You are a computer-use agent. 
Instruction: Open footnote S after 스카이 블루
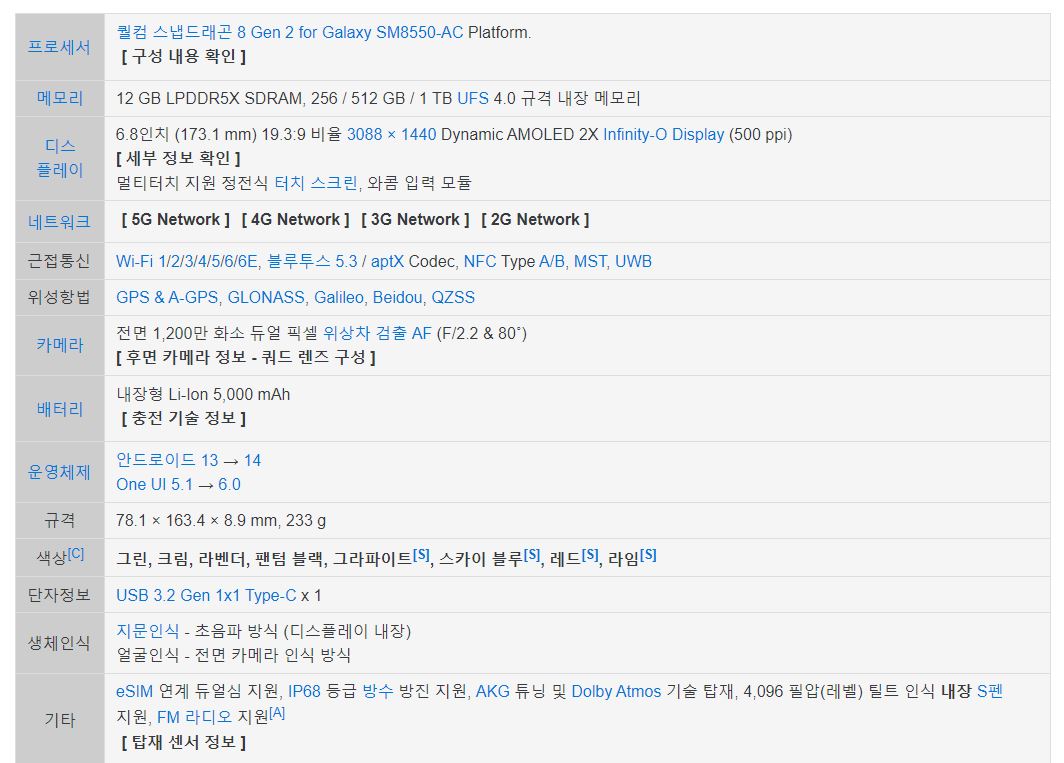tap(533, 554)
